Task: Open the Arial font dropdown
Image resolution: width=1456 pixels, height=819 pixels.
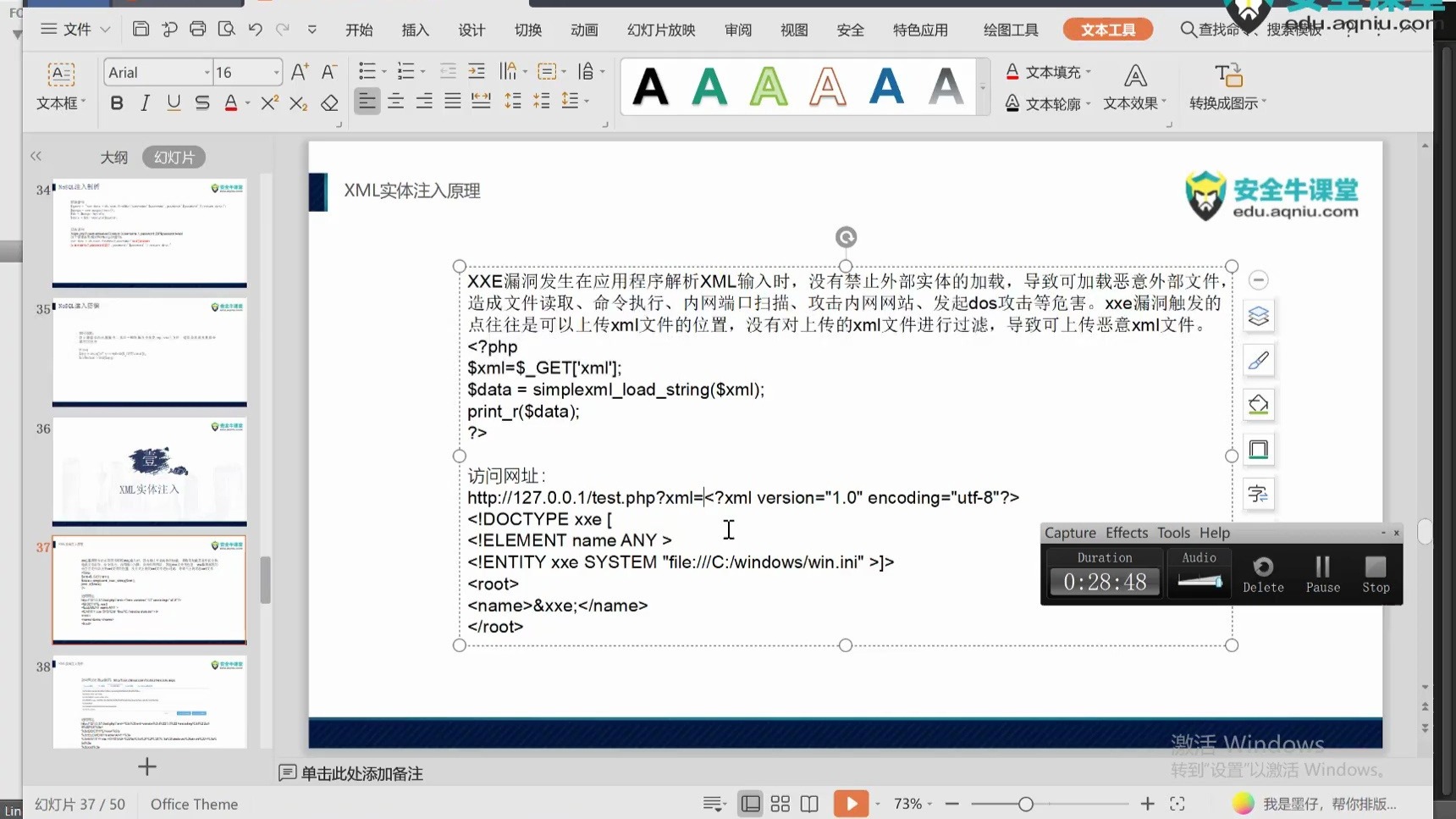Action: (x=206, y=72)
